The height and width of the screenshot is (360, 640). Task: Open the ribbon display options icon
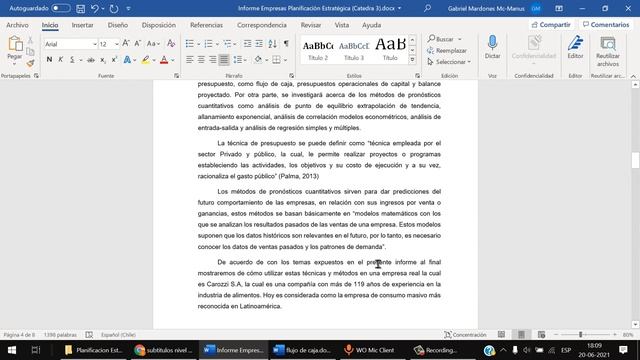[559, 8]
